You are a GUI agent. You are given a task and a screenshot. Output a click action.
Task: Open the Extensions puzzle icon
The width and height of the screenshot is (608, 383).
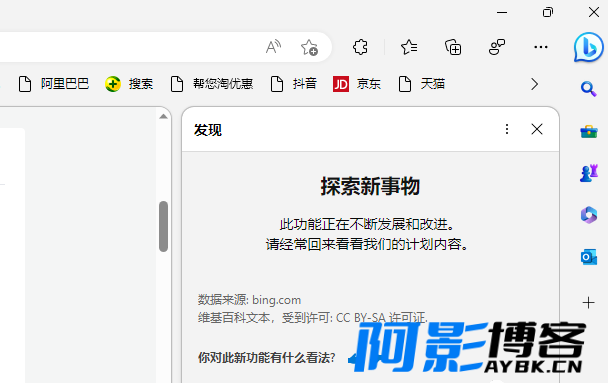360,47
